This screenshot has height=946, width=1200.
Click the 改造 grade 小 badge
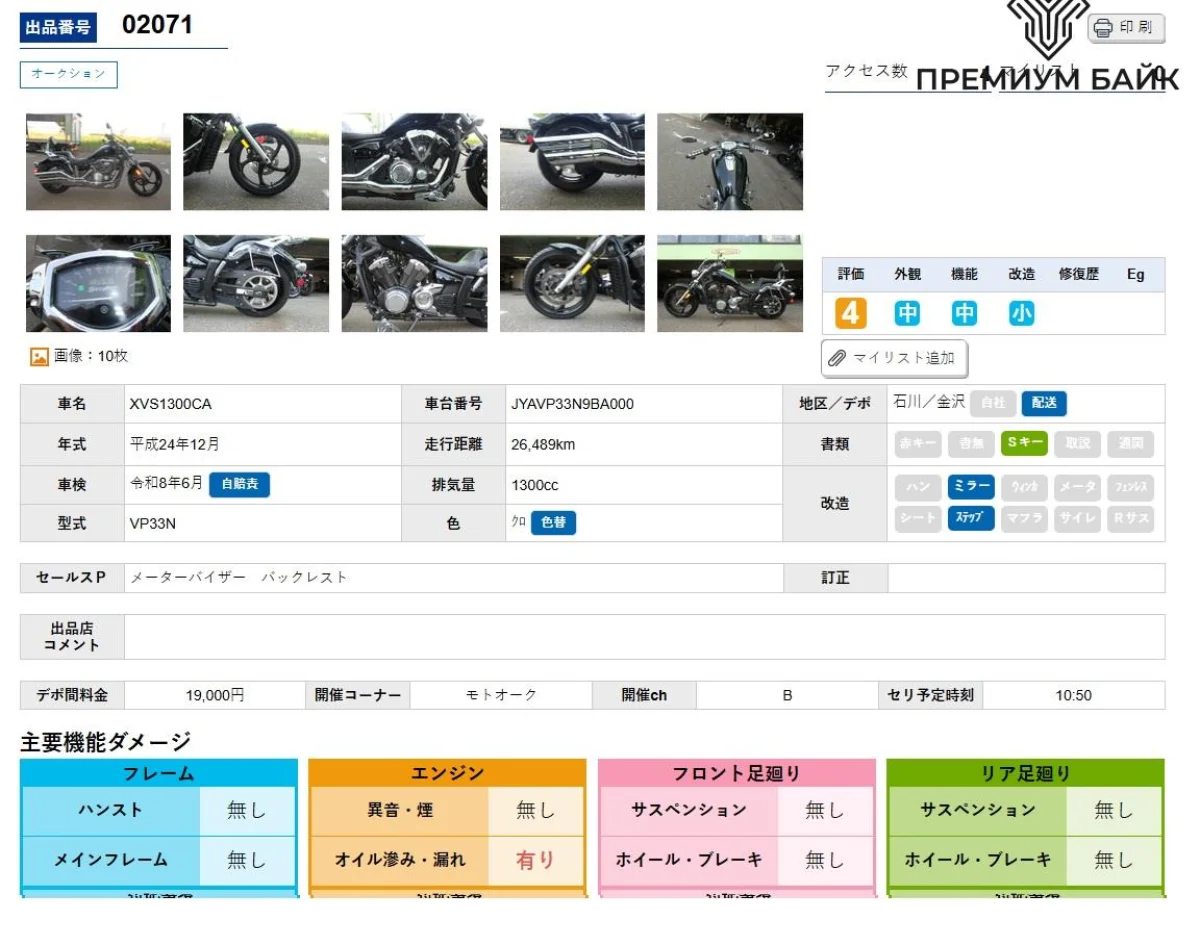tap(1021, 314)
